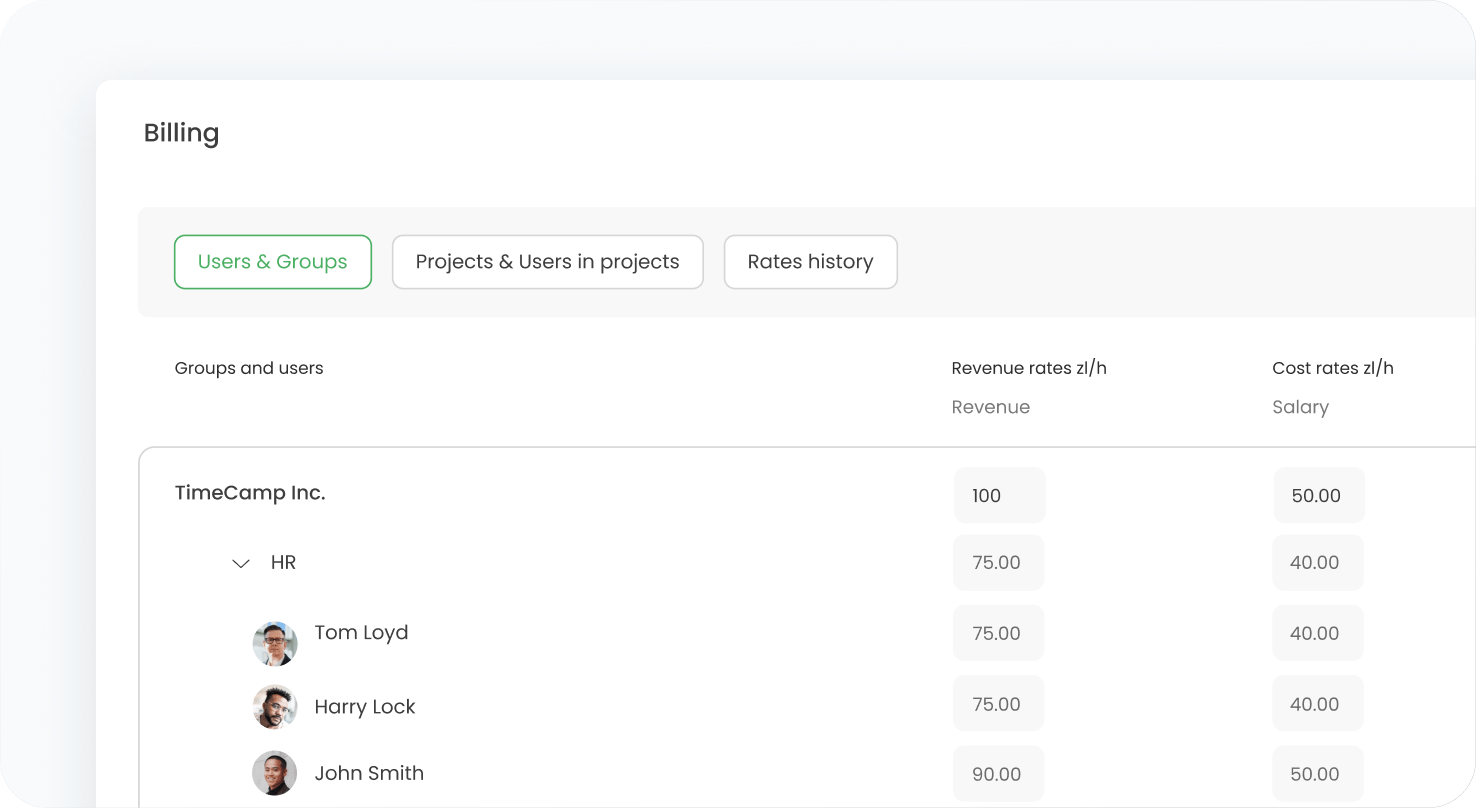Viewport: 1476px width, 808px height.
Task: Click HR group salary rate field
Action: (x=1317, y=563)
